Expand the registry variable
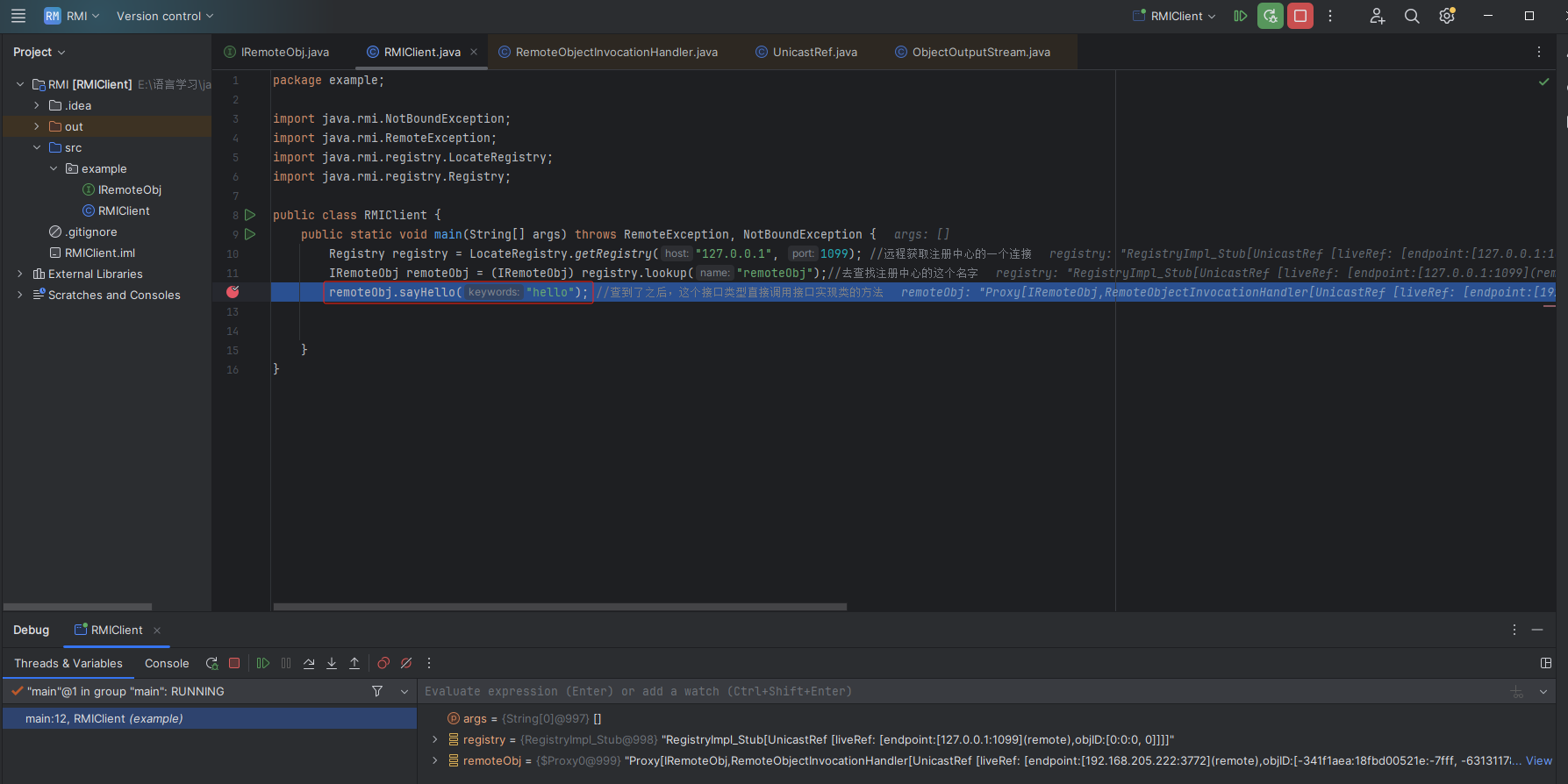 435,739
